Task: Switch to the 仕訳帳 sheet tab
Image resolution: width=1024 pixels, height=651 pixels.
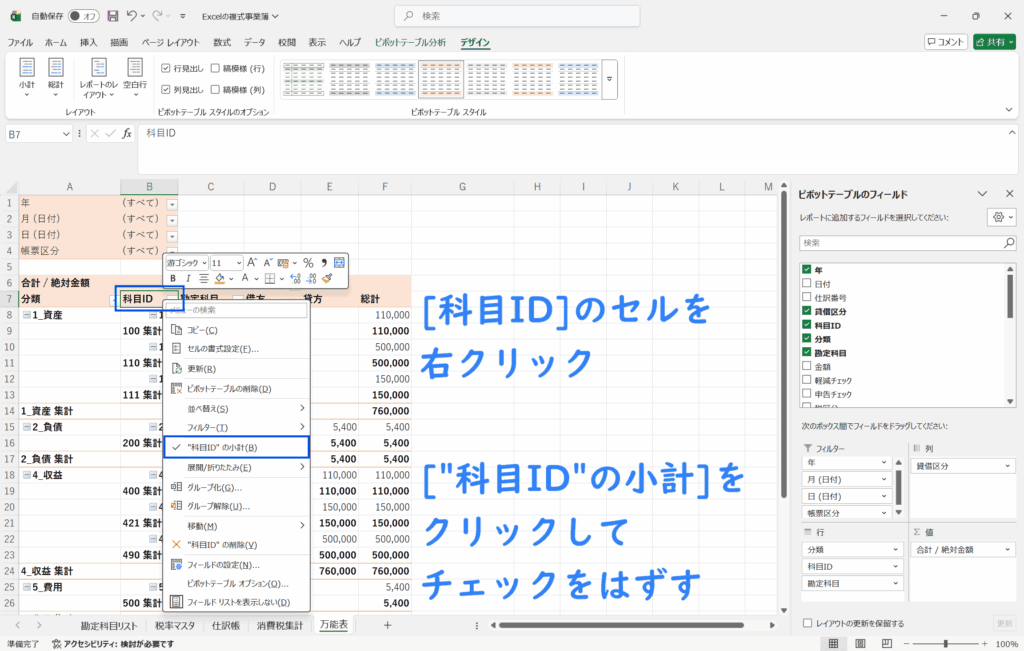Action: point(225,625)
